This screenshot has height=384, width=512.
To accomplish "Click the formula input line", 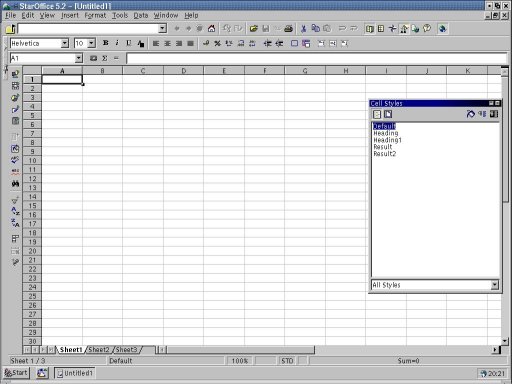I will [x=316, y=58].
